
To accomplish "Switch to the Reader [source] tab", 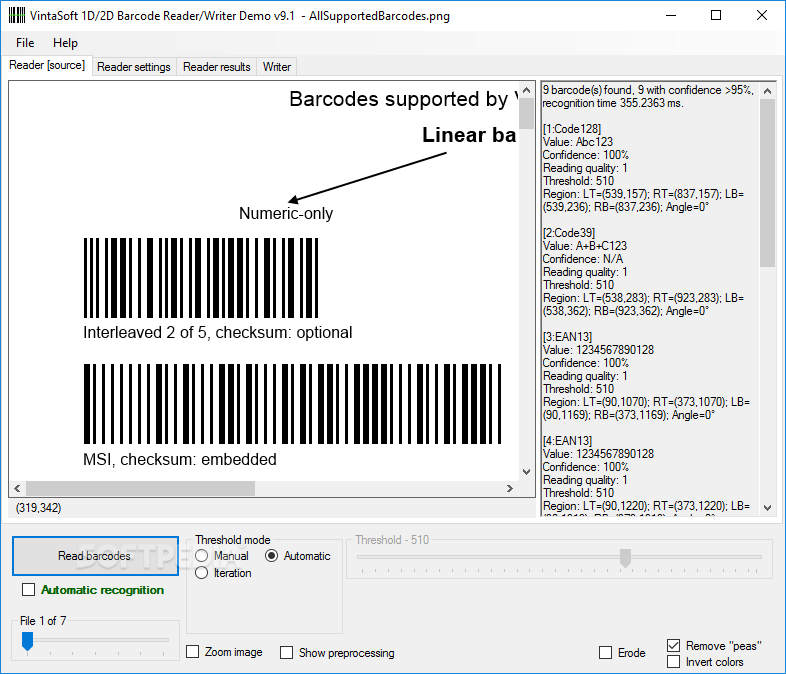I will click(x=47, y=65).
